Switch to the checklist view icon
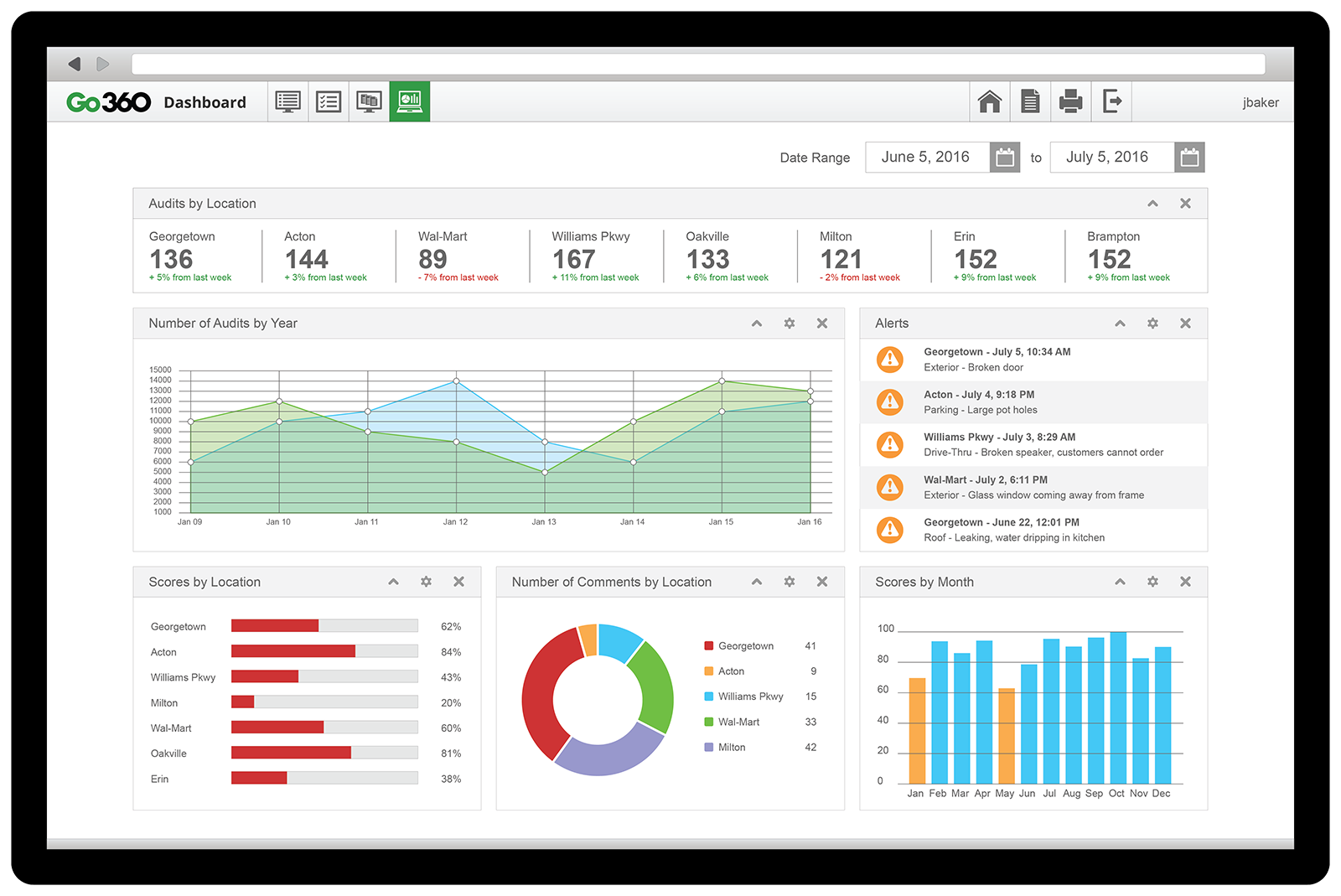This screenshot has width=1341, height=896. [x=329, y=101]
